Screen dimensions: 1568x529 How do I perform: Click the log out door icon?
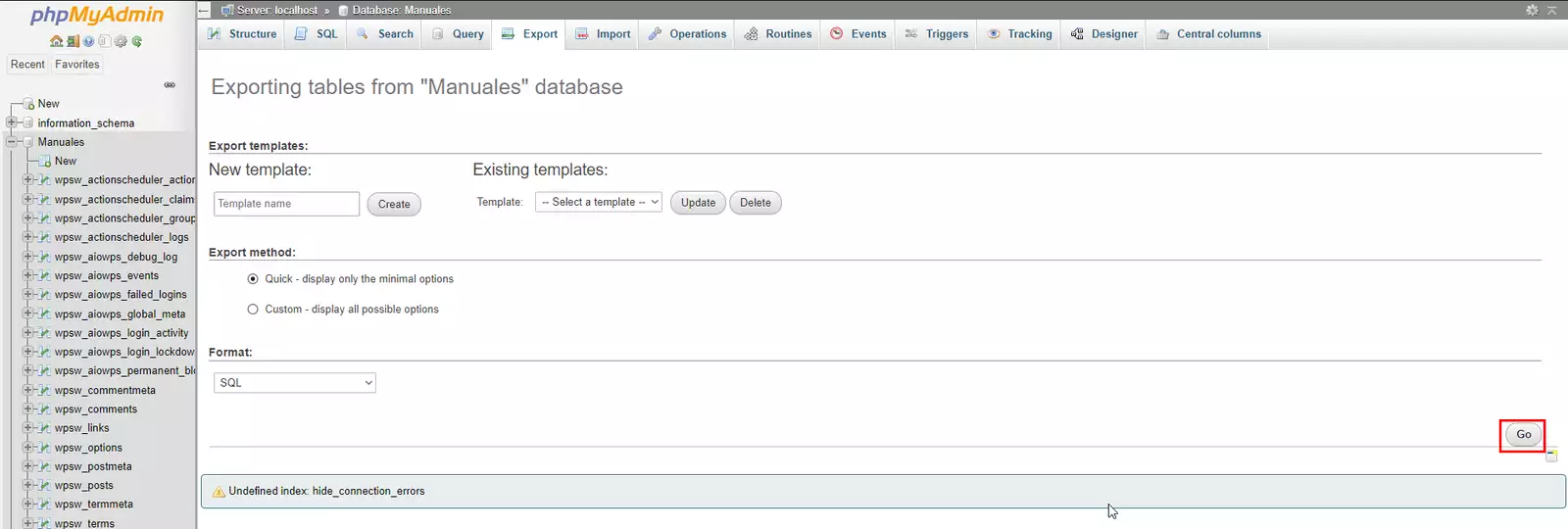tap(73, 41)
